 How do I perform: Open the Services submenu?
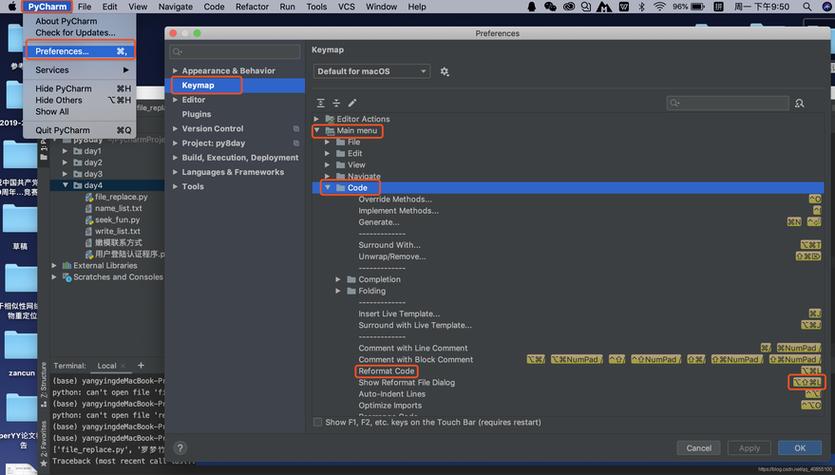[80, 70]
